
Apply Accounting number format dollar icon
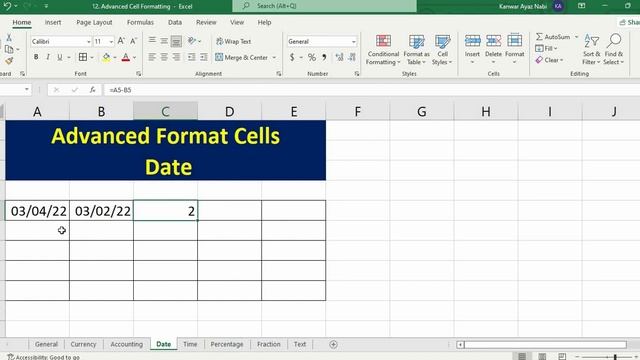[292, 58]
